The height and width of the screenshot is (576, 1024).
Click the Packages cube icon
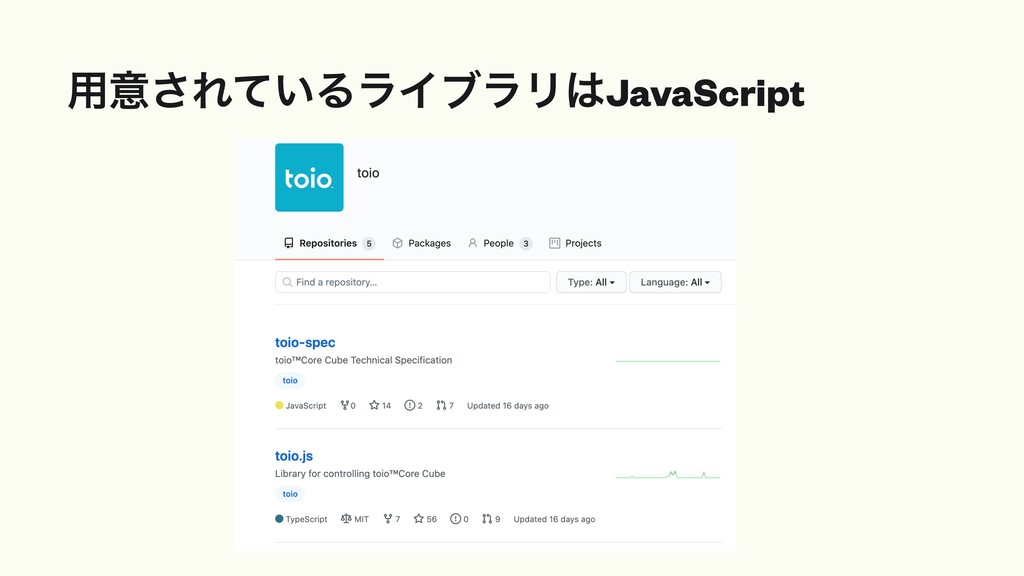point(398,243)
